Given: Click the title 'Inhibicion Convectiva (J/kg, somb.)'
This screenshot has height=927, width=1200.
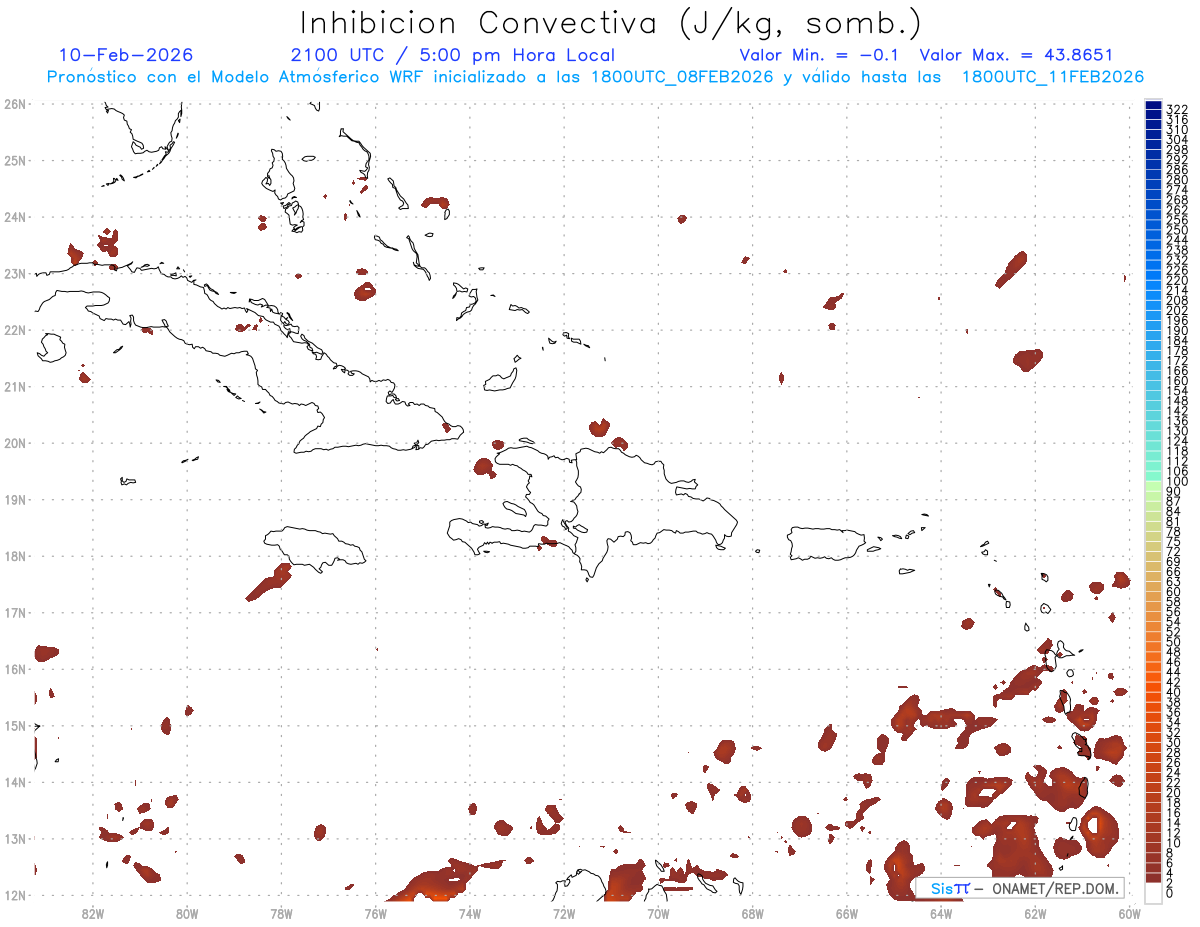Looking at the screenshot, I should 611,23.
